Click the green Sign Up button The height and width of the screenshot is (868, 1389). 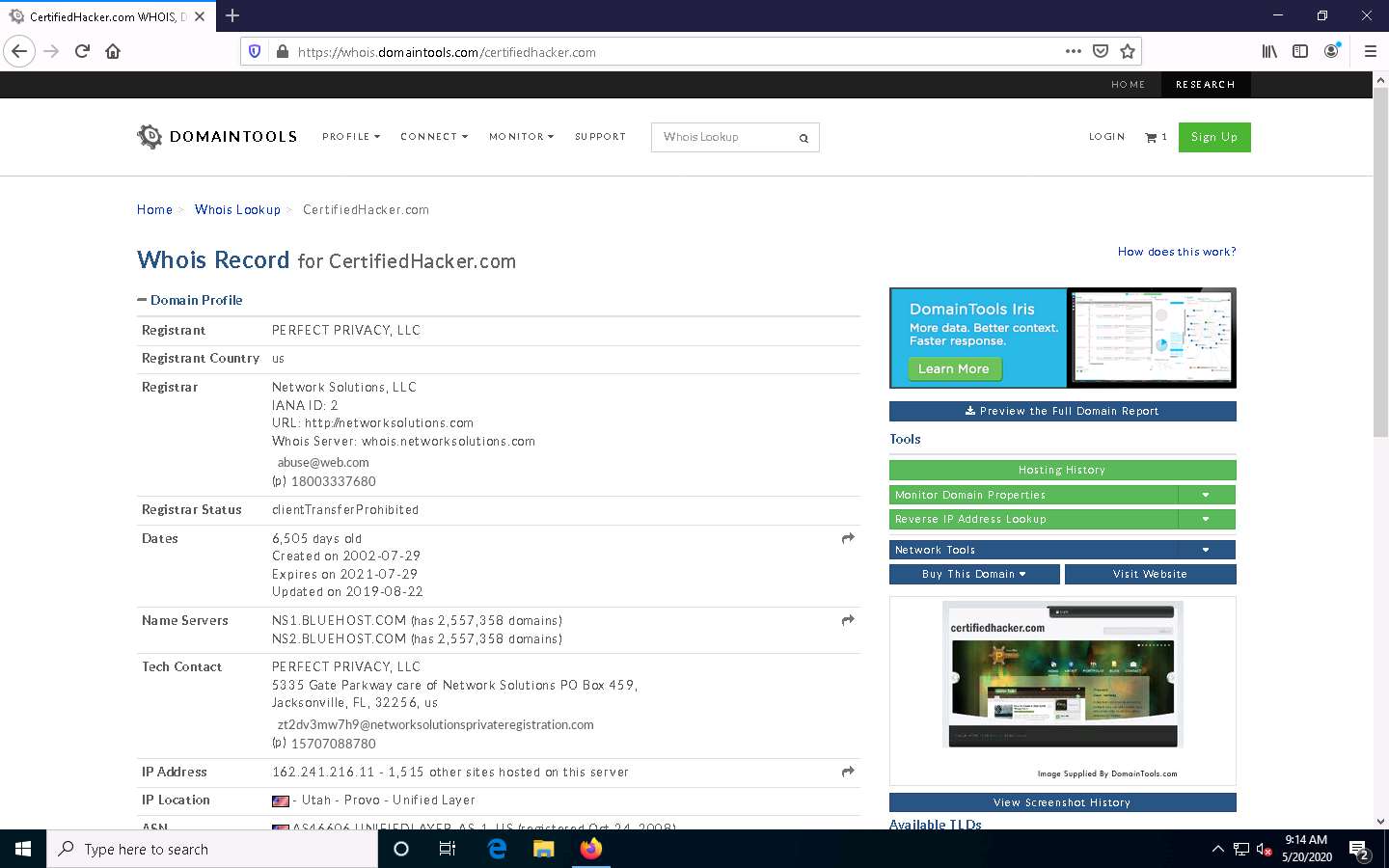tap(1213, 137)
